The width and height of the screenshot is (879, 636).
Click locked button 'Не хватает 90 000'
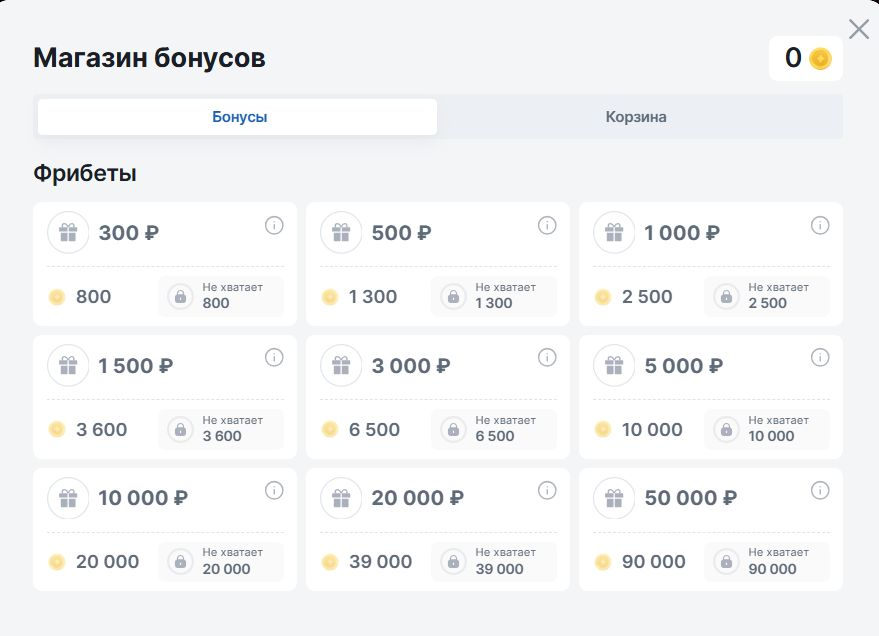click(x=767, y=562)
